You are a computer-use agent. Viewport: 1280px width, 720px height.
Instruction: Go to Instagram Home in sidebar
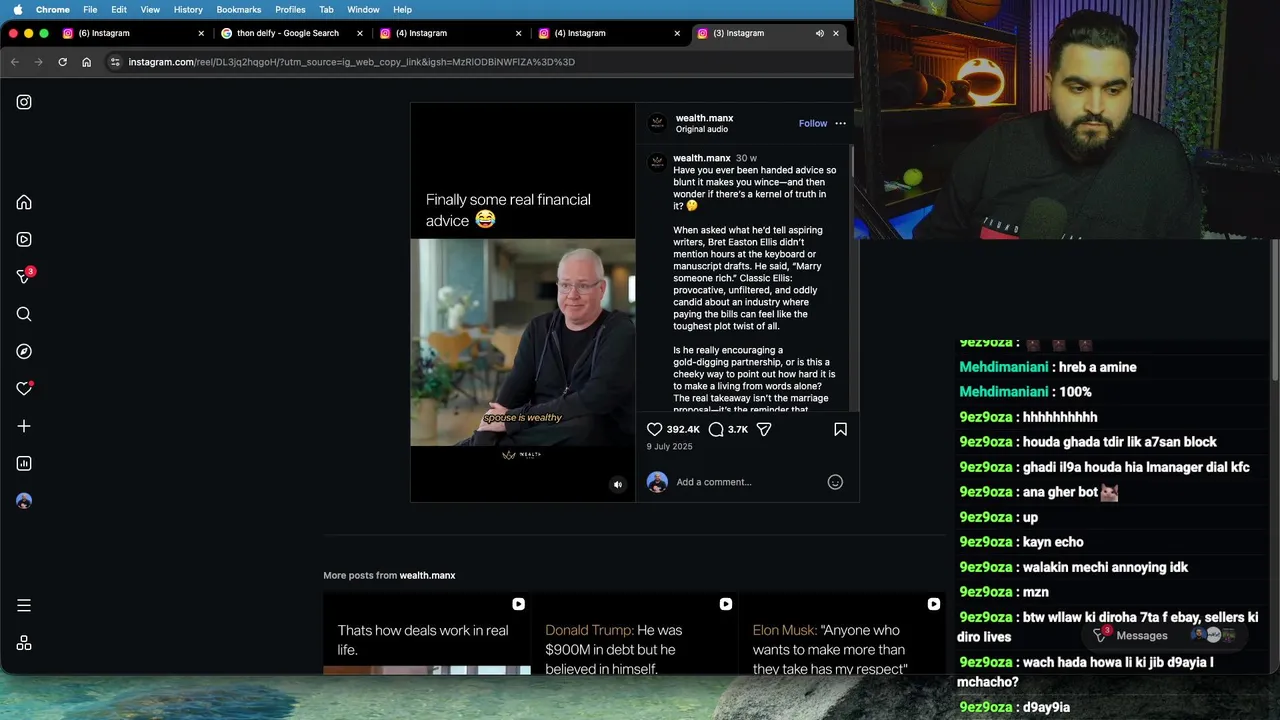24,202
